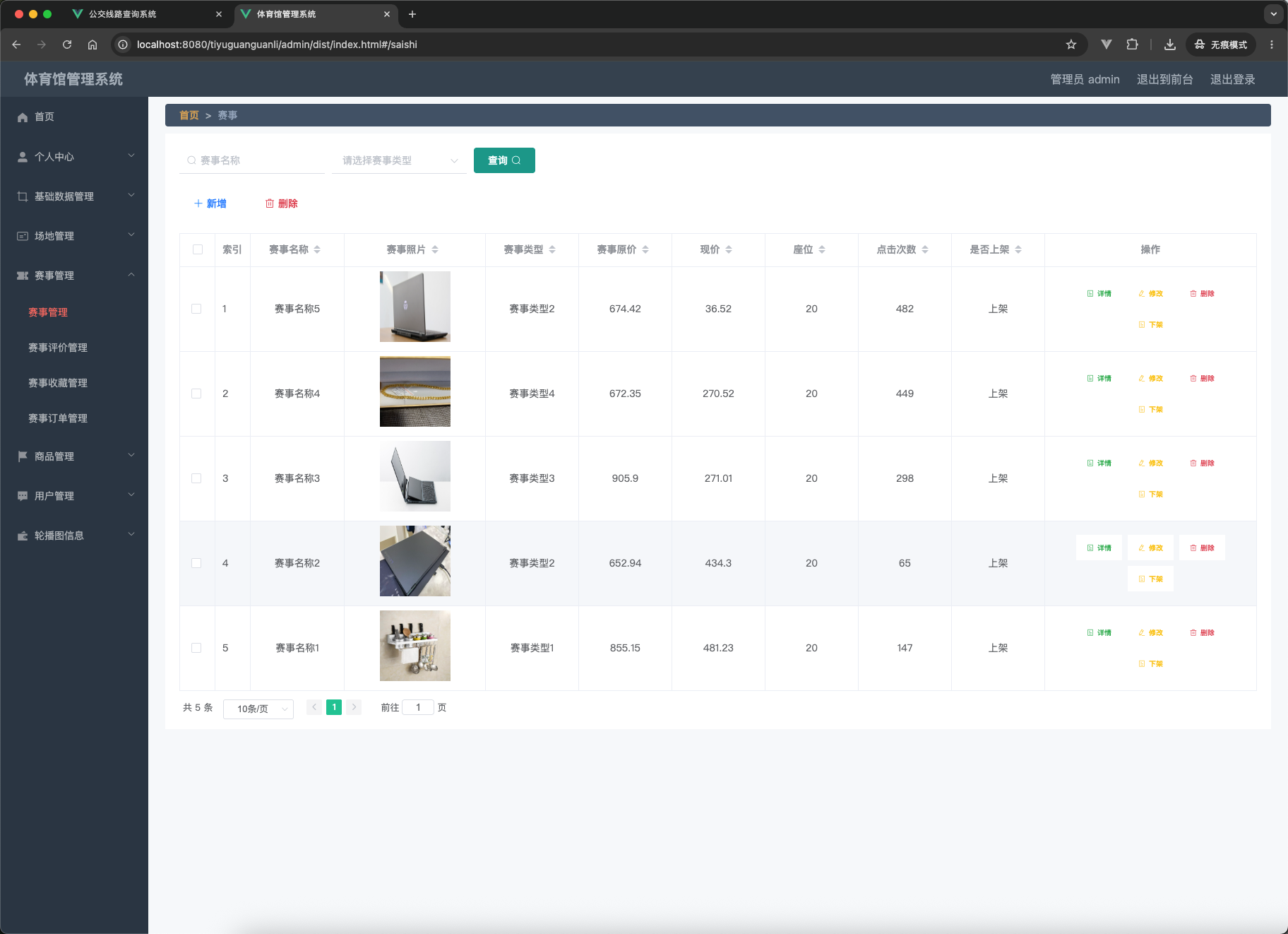1288x934 pixels.
Task: Check the row for 赛事名称1
Action: point(196,648)
